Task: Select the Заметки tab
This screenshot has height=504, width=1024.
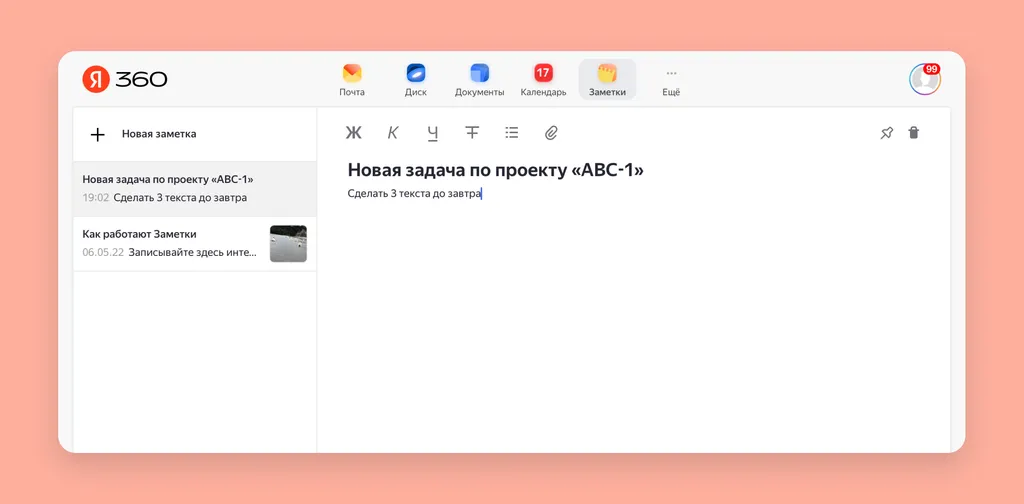Action: point(607,80)
